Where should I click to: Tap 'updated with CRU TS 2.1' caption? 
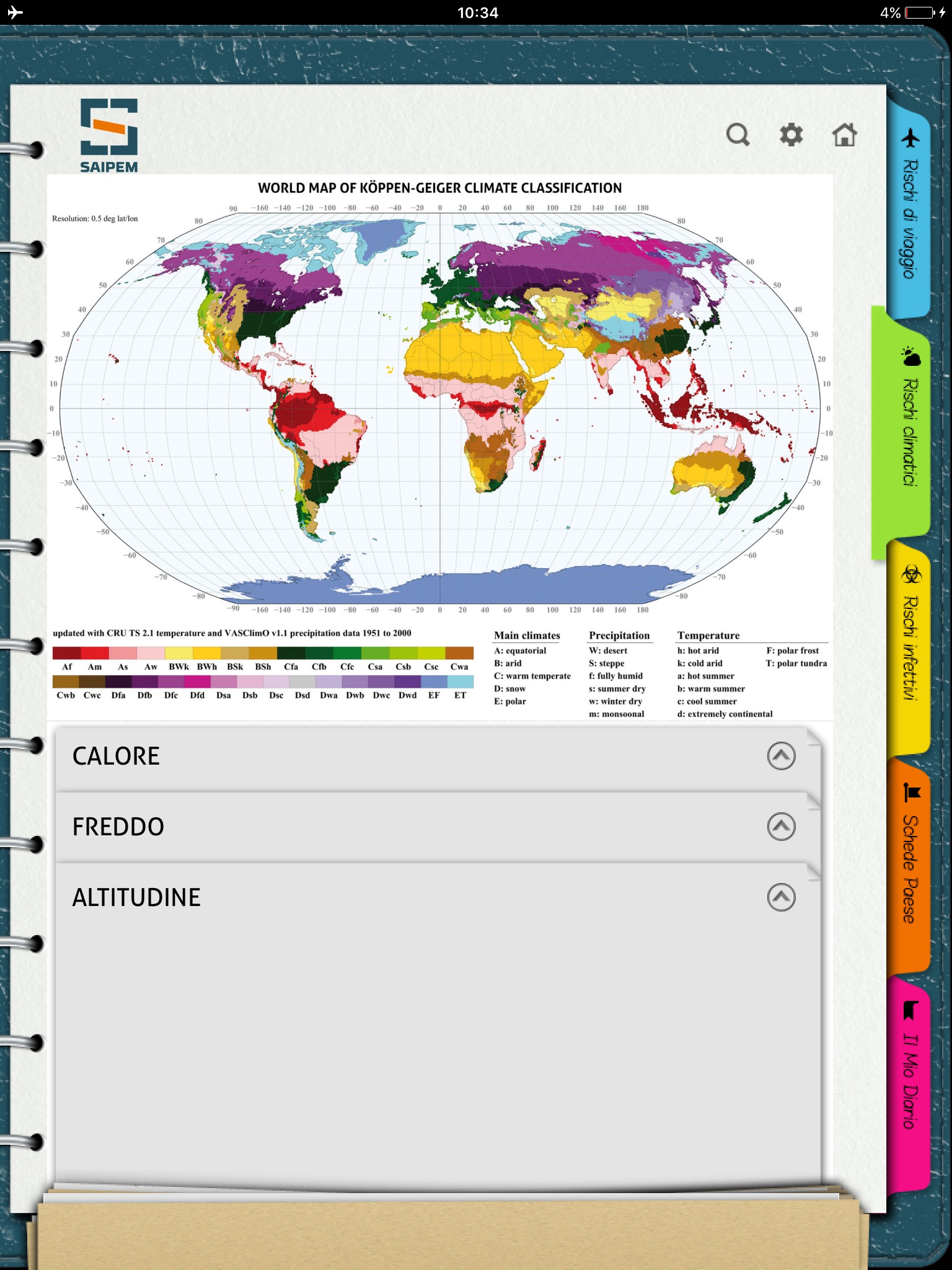232,633
